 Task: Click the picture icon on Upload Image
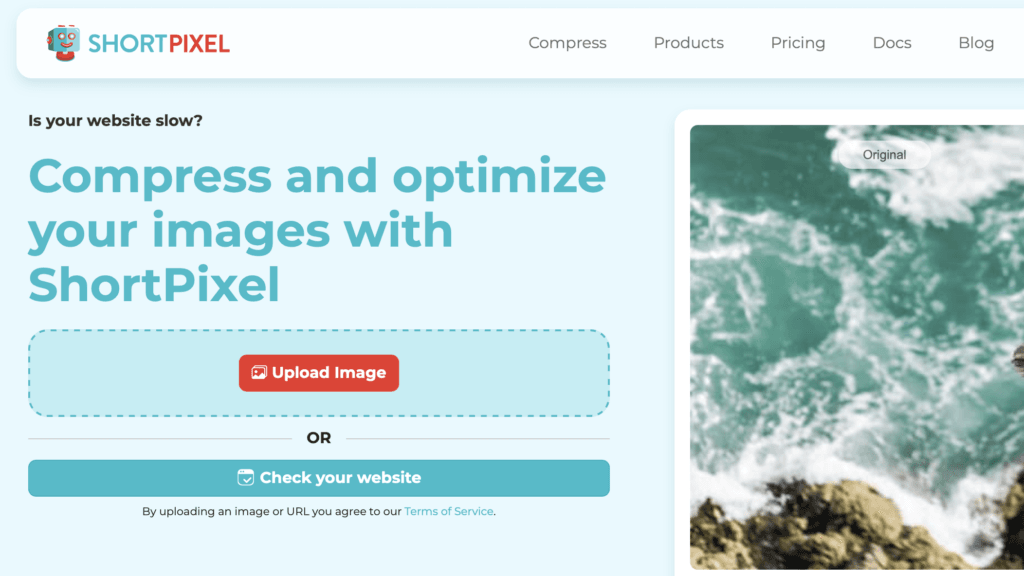[x=259, y=372]
